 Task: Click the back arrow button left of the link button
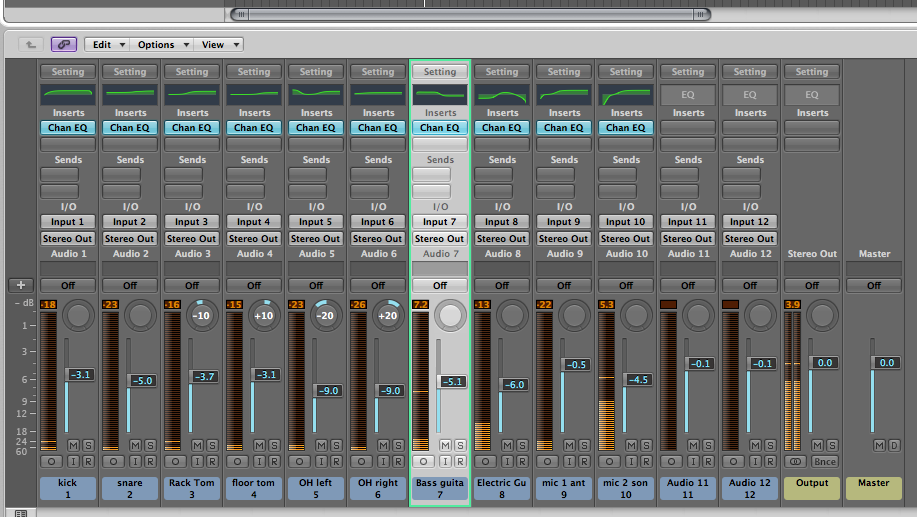30,44
